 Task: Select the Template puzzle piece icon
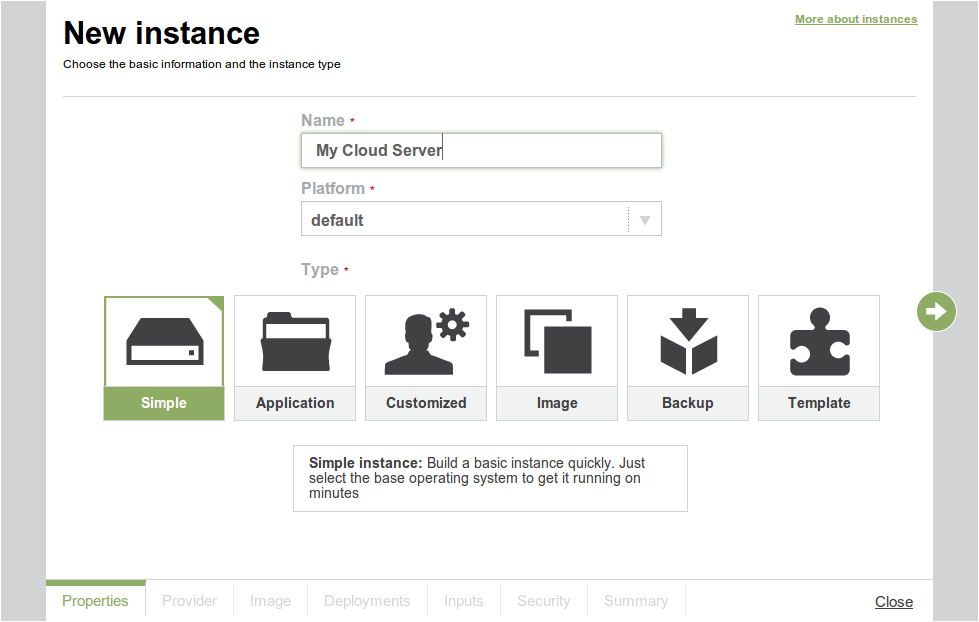(x=819, y=341)
